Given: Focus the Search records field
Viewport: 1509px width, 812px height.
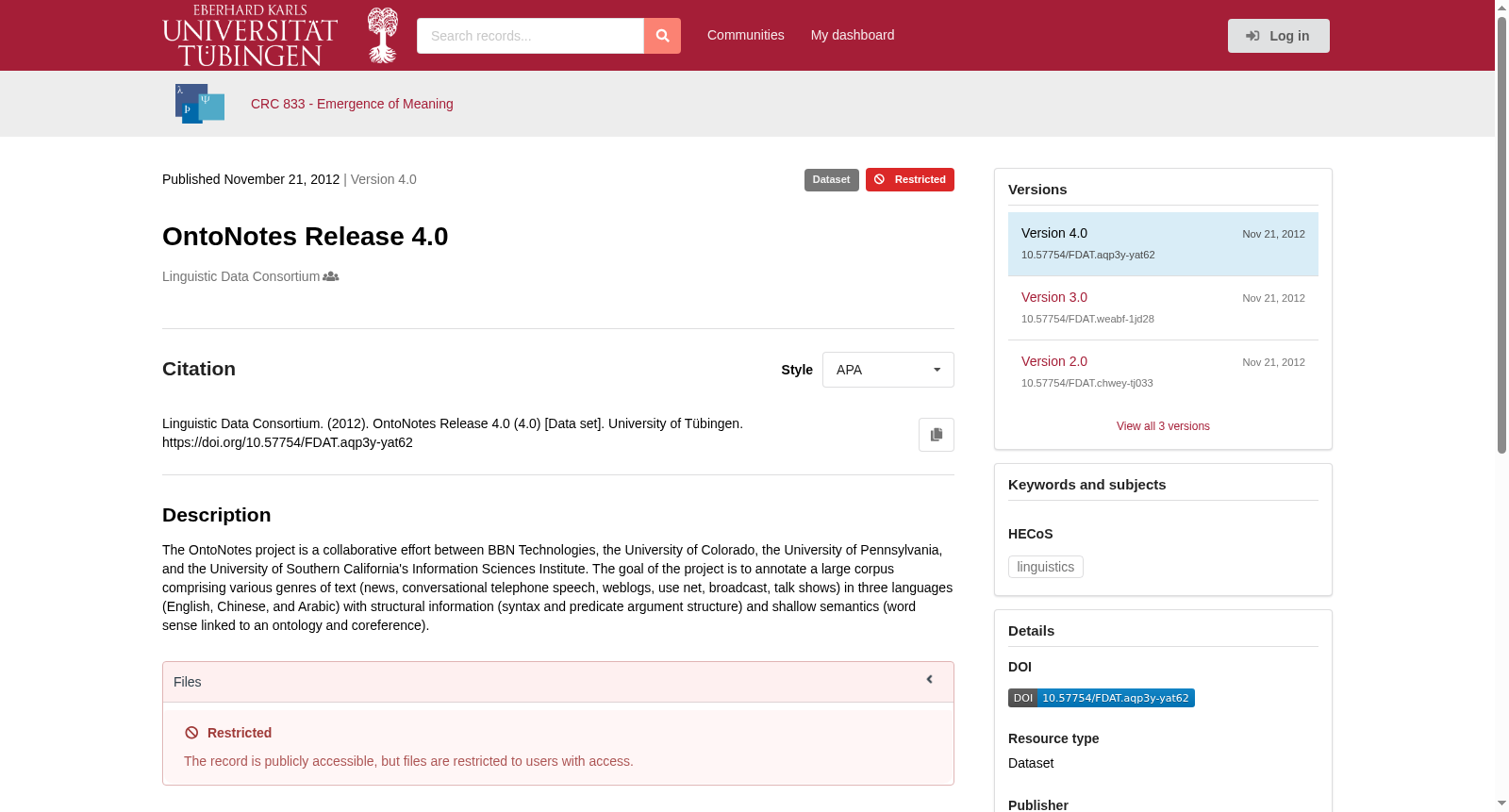Looking at the screenshot, I should [x=530, y=36].
